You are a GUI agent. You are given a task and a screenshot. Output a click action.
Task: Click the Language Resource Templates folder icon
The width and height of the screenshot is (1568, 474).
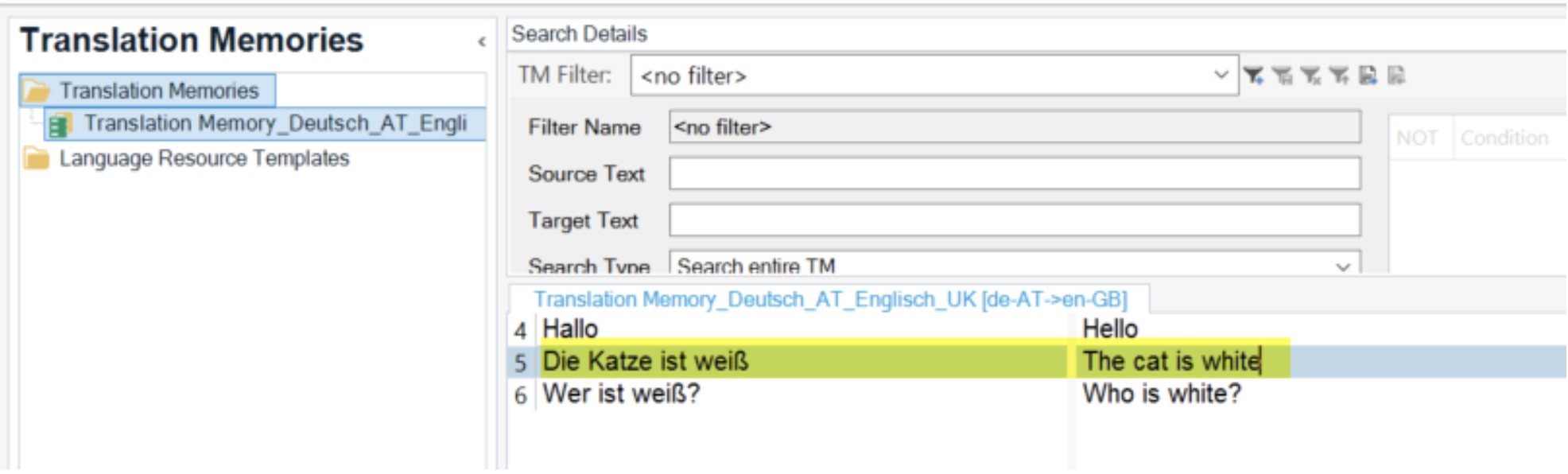(x=36, y=159)
